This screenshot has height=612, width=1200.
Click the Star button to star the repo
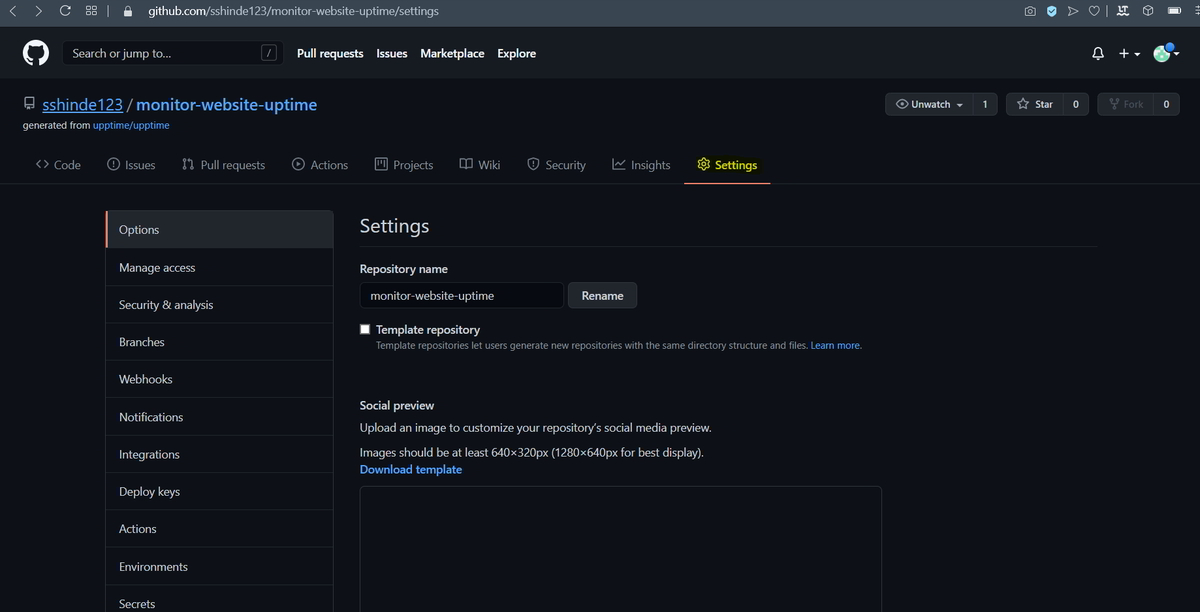1040,103
